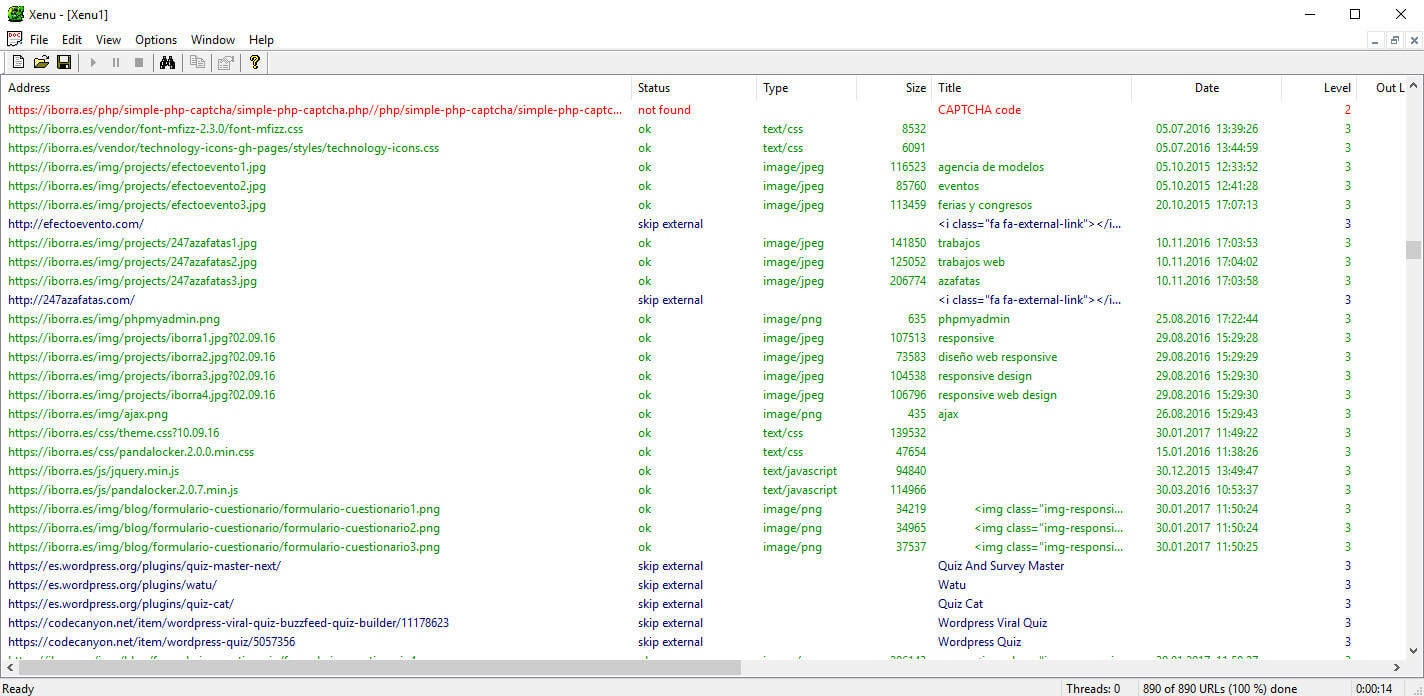Save with the floppy disk icon

63,62
